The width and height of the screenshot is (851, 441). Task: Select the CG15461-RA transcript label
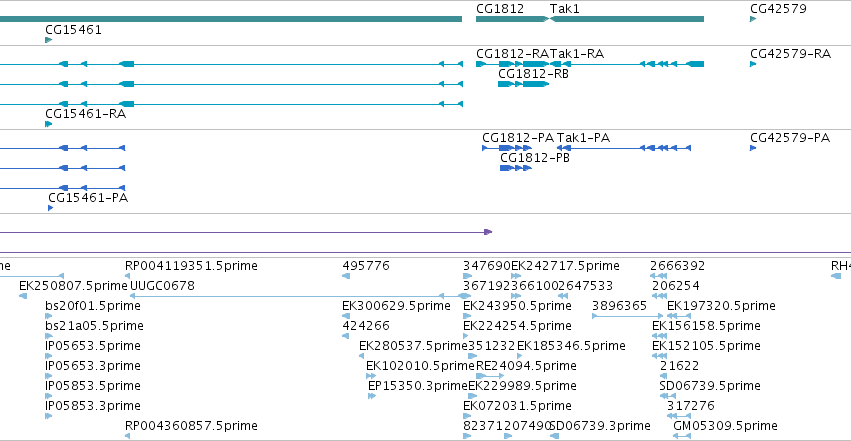click(x=85, y=114)
